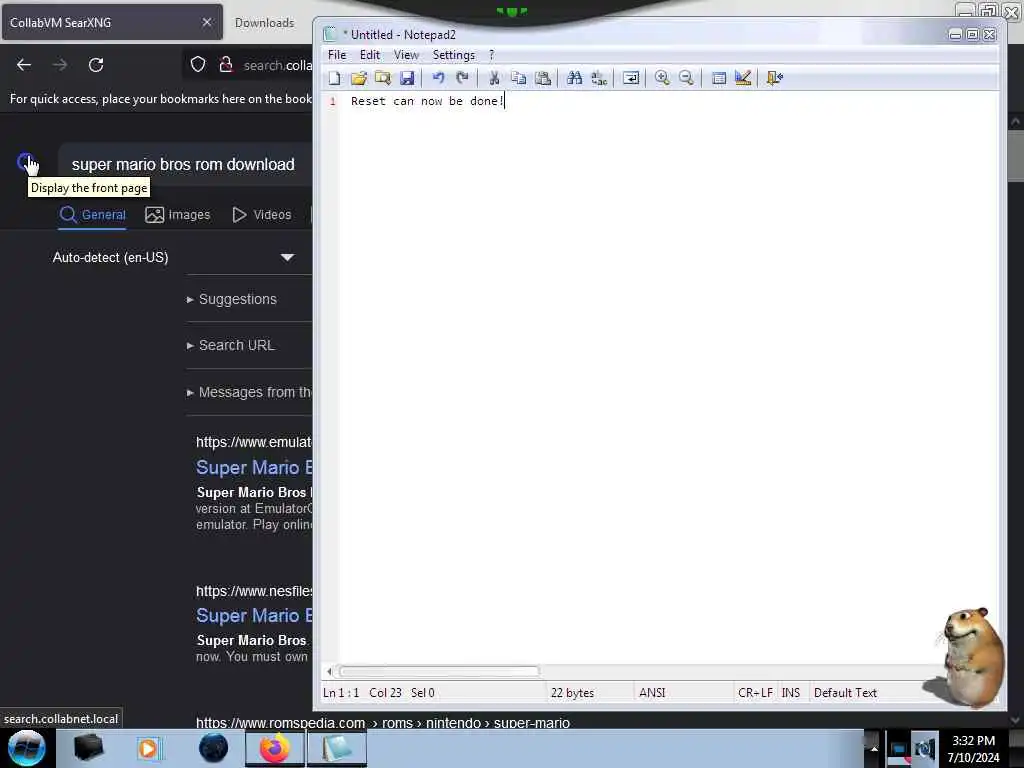Undo the last edit in Notepad2
Image resolution: width=1024 pixels, height=768 pixels.
click(438, 78)
